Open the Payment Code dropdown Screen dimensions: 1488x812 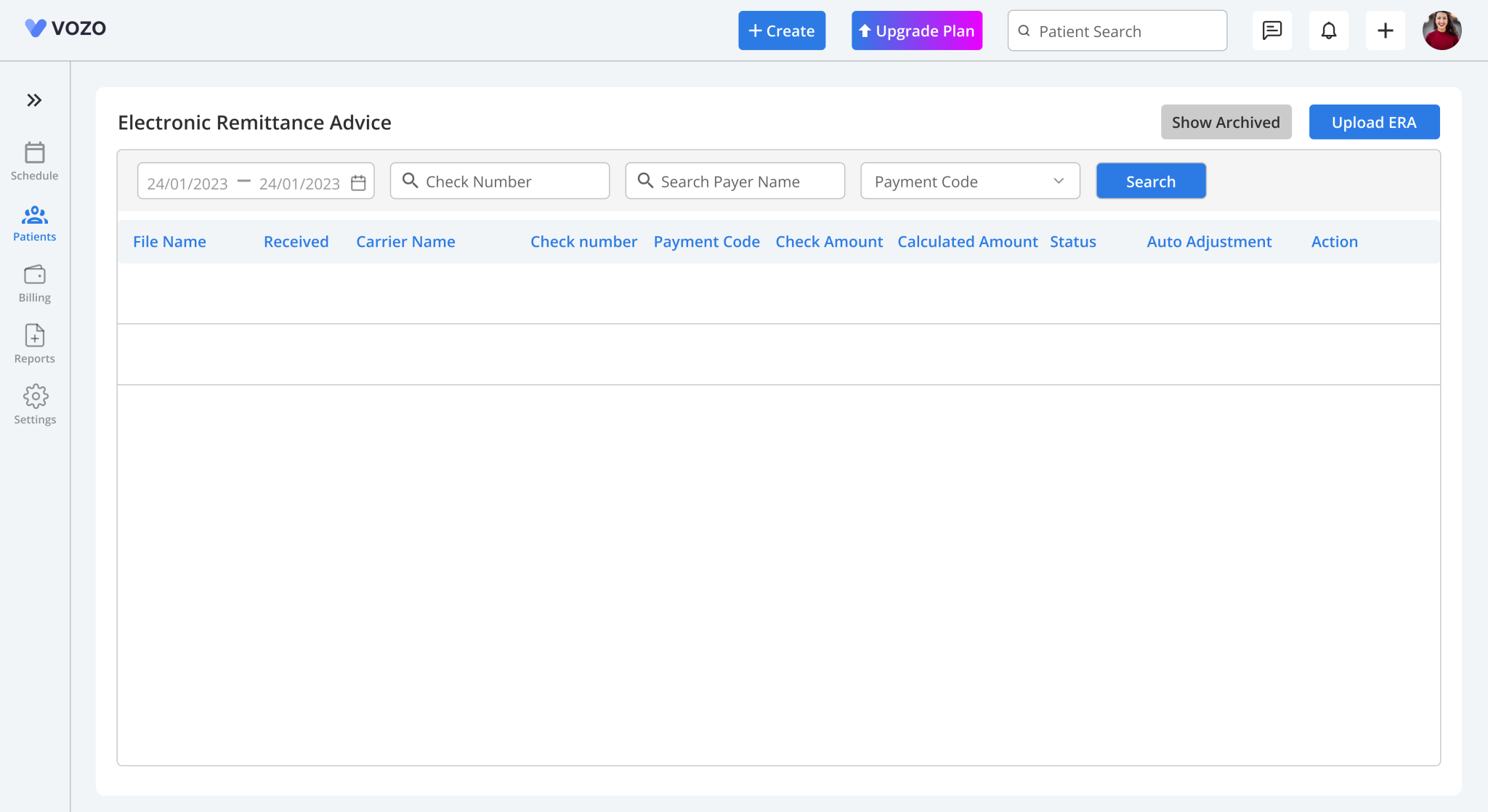[x=958, y=182]
